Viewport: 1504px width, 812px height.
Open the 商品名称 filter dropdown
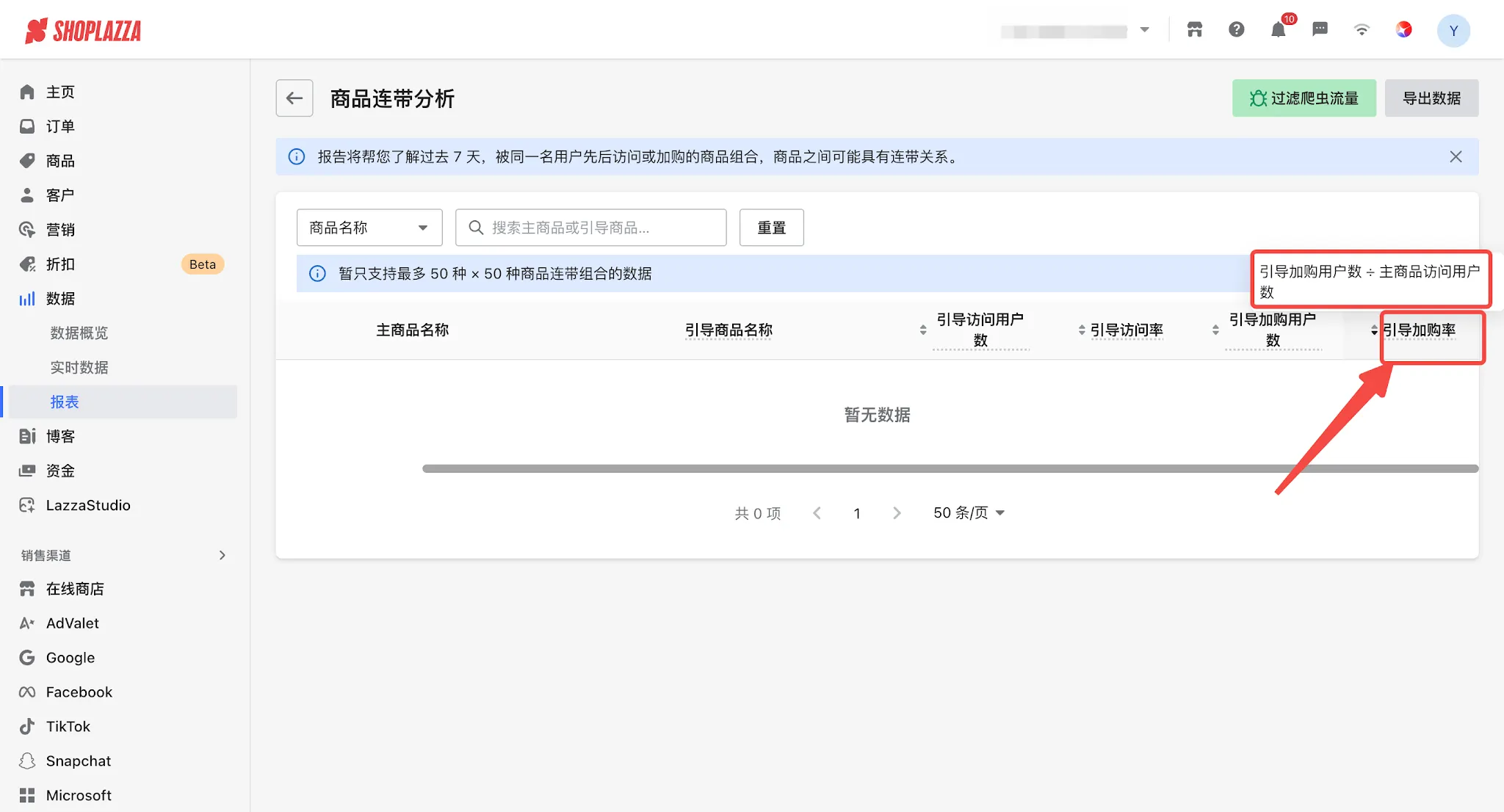click(369, 228)
